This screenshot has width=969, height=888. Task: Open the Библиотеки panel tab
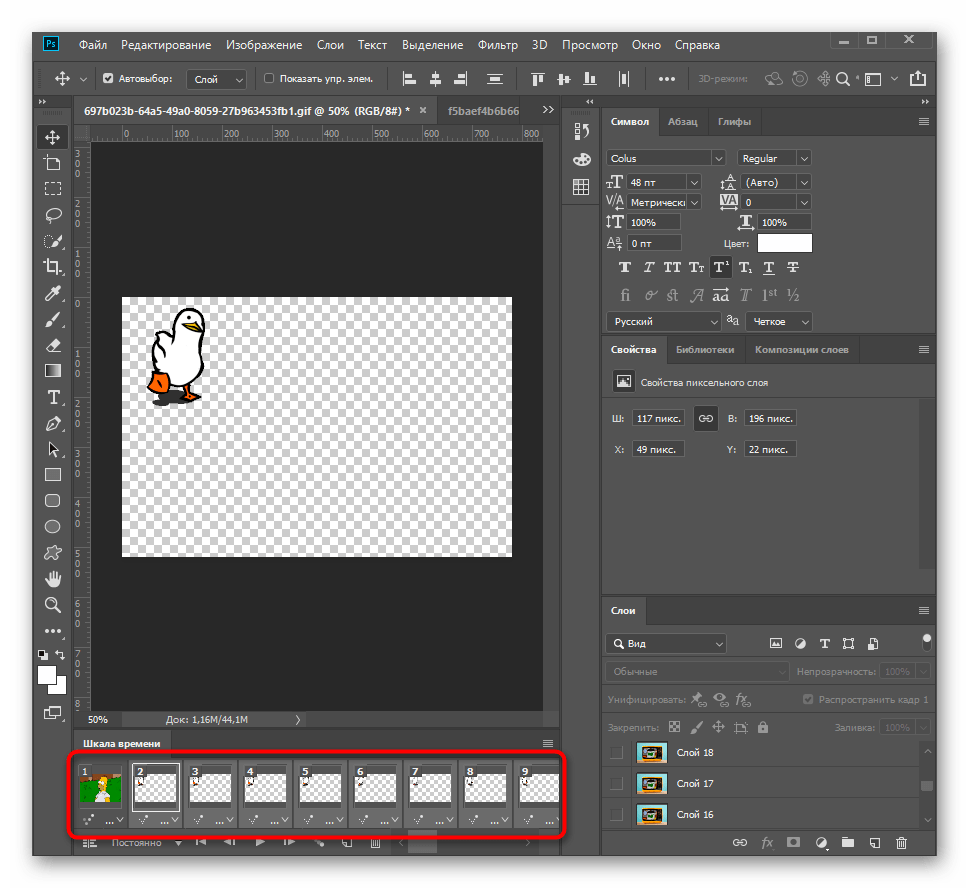[x=704, y=349]
